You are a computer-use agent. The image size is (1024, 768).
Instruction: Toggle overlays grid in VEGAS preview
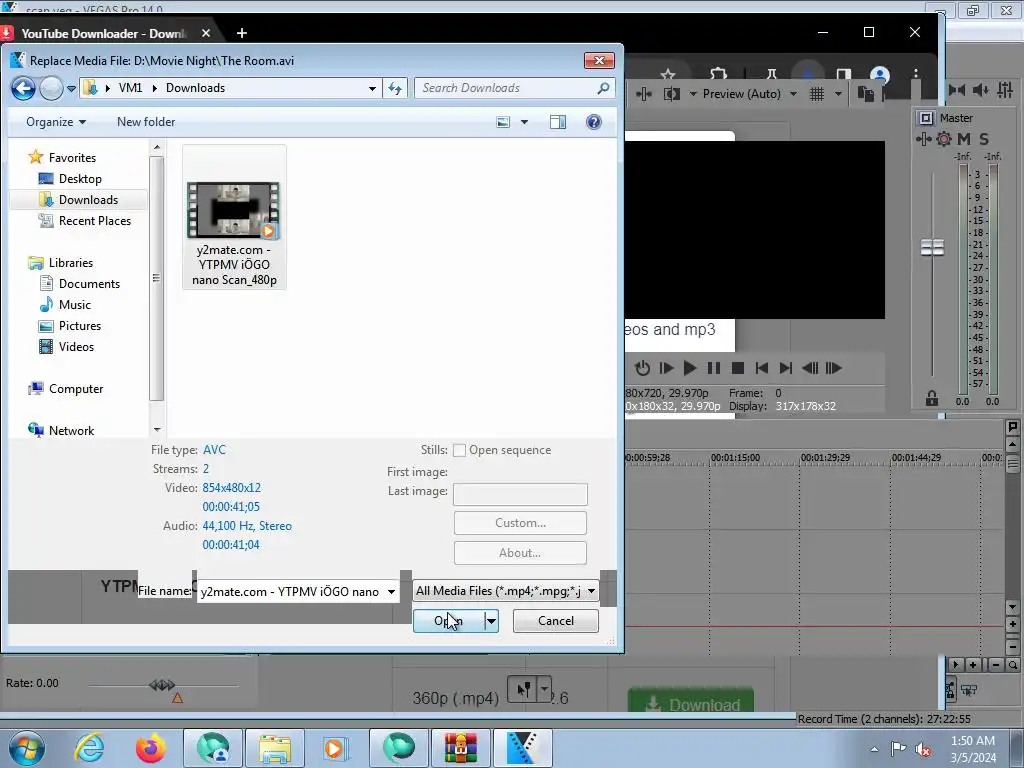(817, 94)
